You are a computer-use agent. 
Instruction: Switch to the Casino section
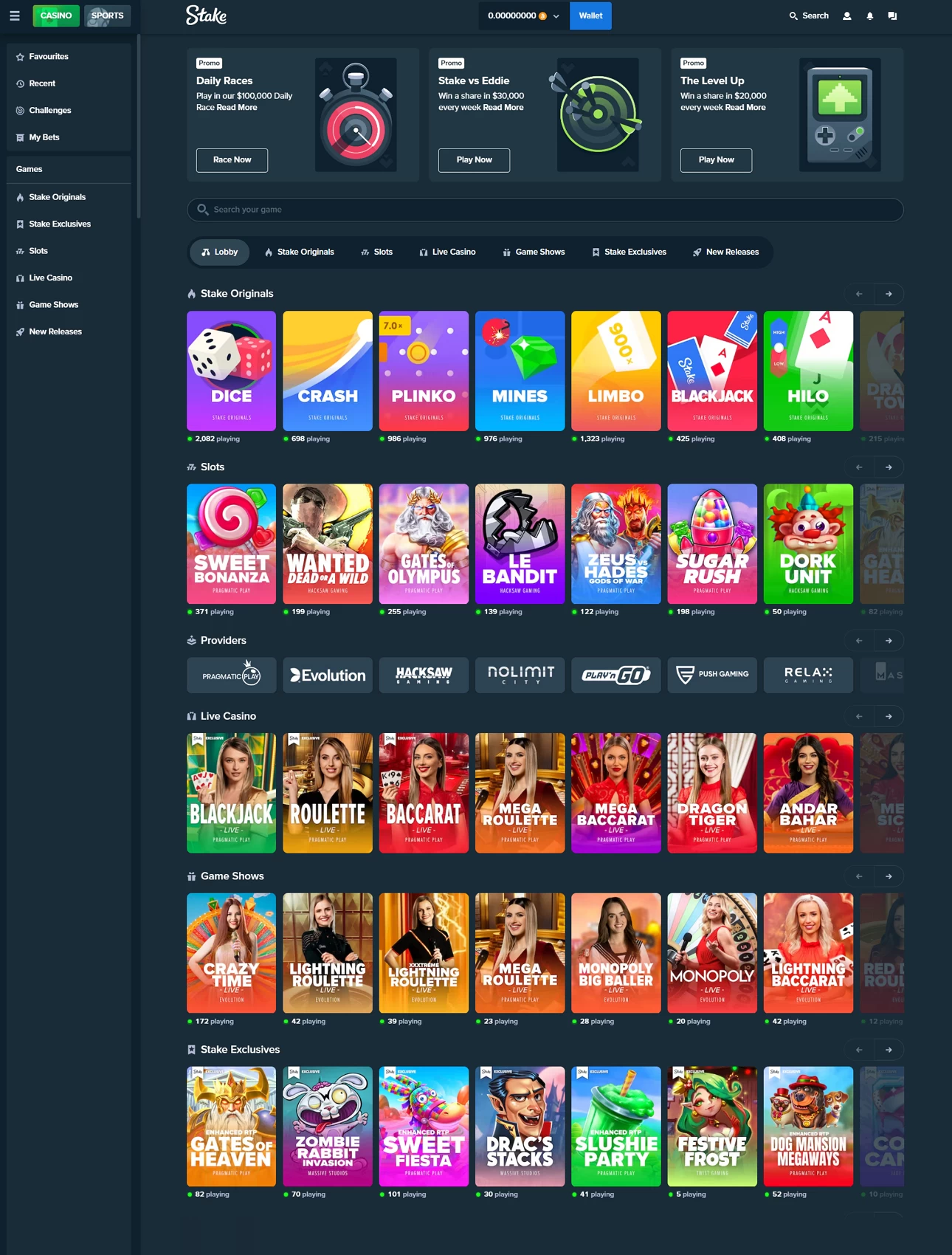tap(56, 16)
